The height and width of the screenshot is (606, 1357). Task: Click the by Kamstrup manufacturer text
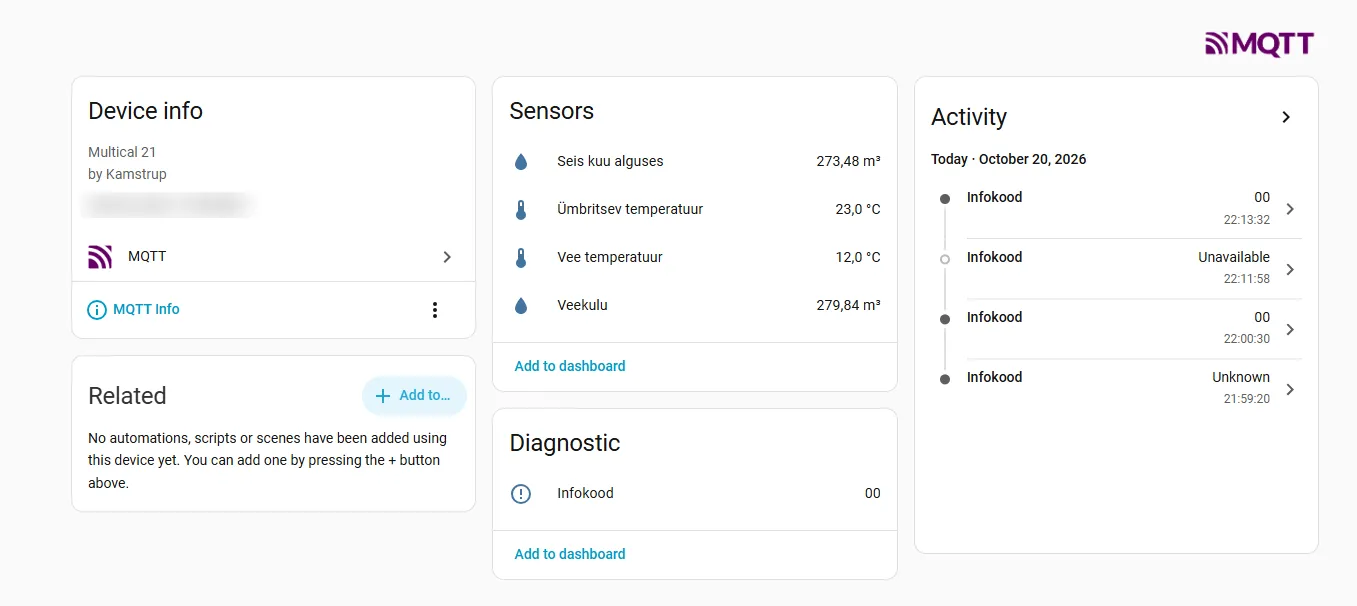click(x=127, y=175)
